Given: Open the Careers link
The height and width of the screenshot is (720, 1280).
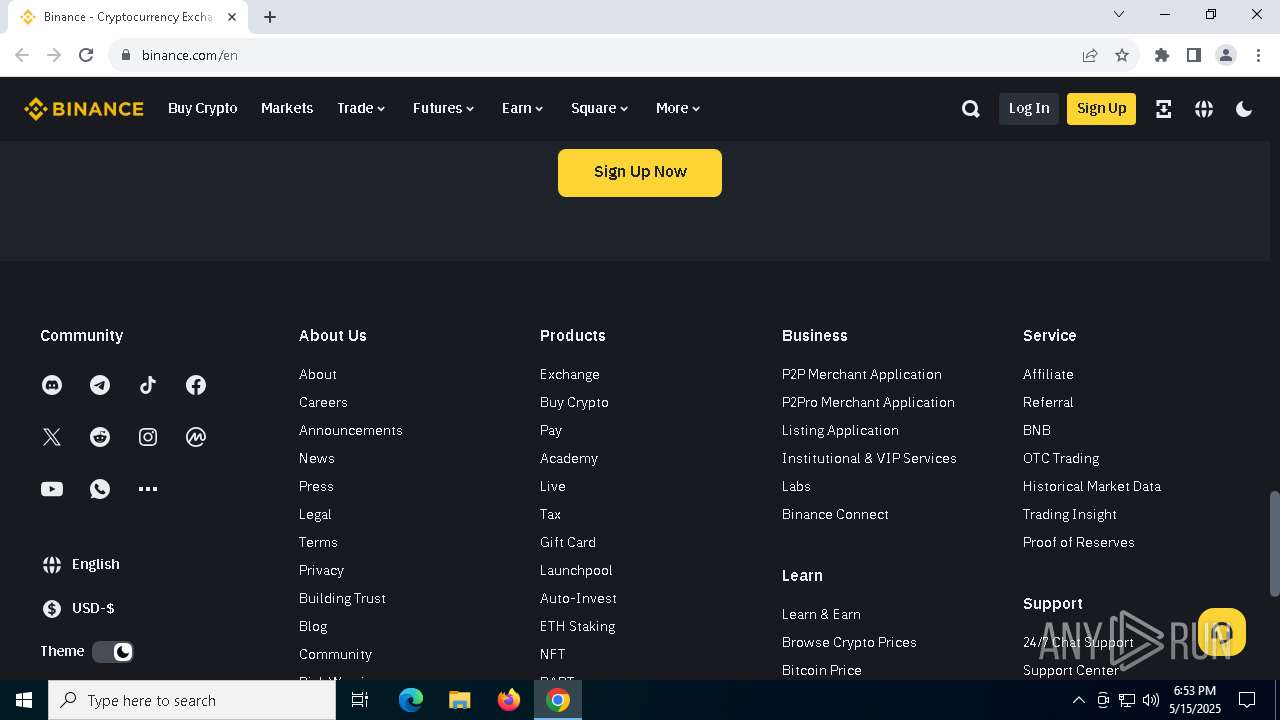Looking at the screenshot, I should pos(323,402).
